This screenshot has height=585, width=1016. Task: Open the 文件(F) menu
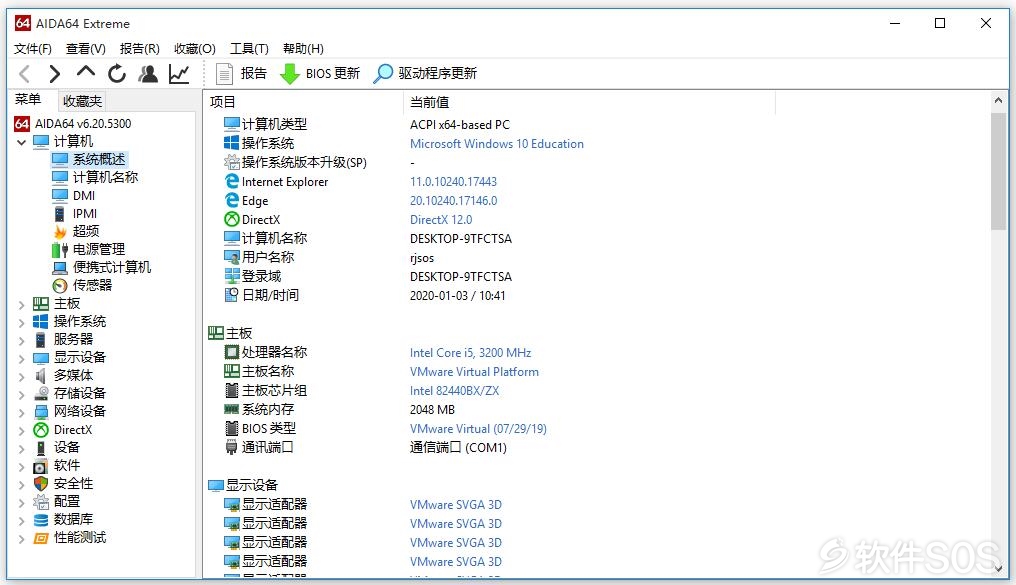click(33, 49)
